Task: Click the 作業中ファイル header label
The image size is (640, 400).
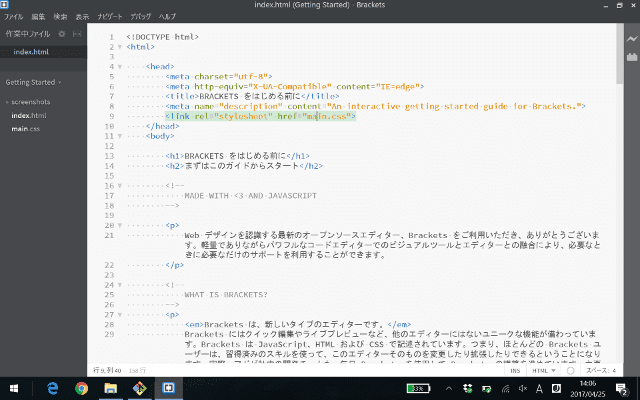Action: 27,34
